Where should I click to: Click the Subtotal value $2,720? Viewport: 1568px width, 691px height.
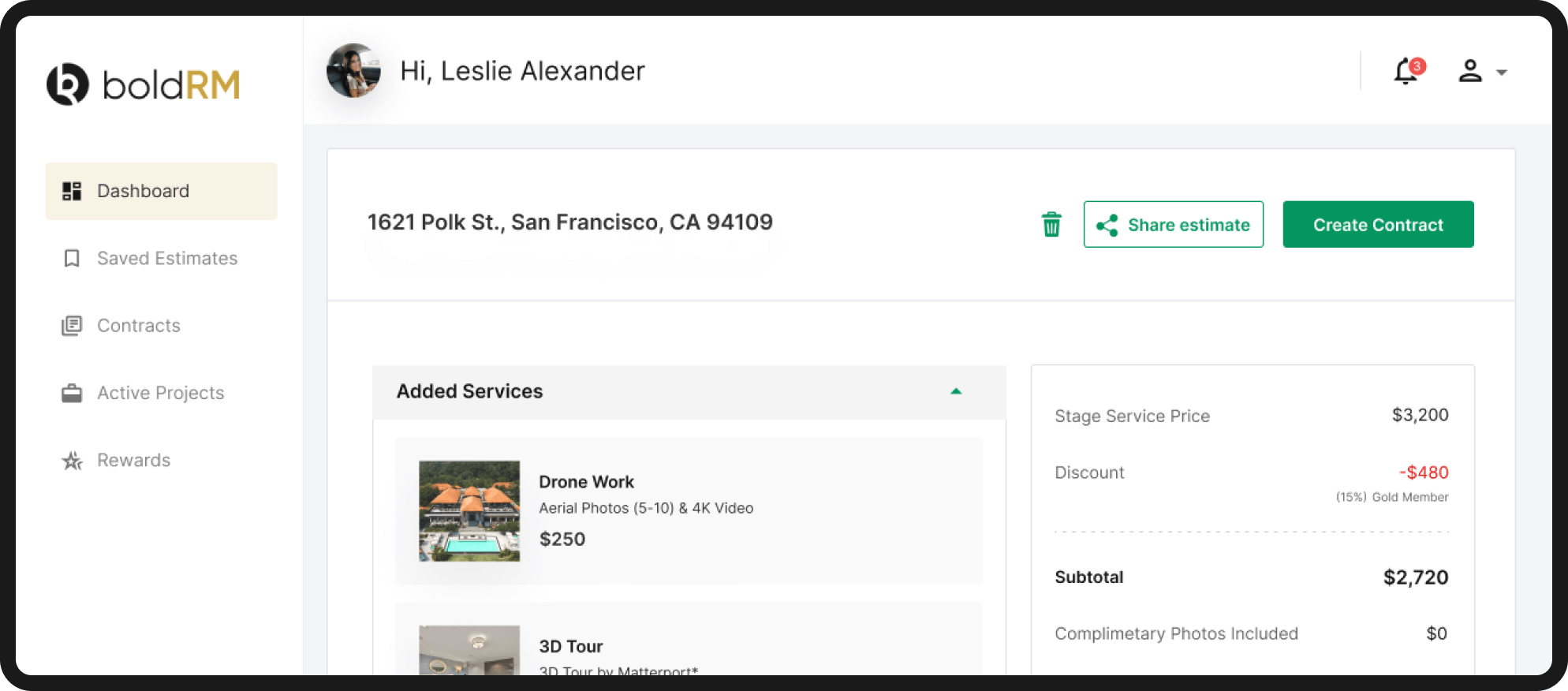click(x=1416, y=577)
